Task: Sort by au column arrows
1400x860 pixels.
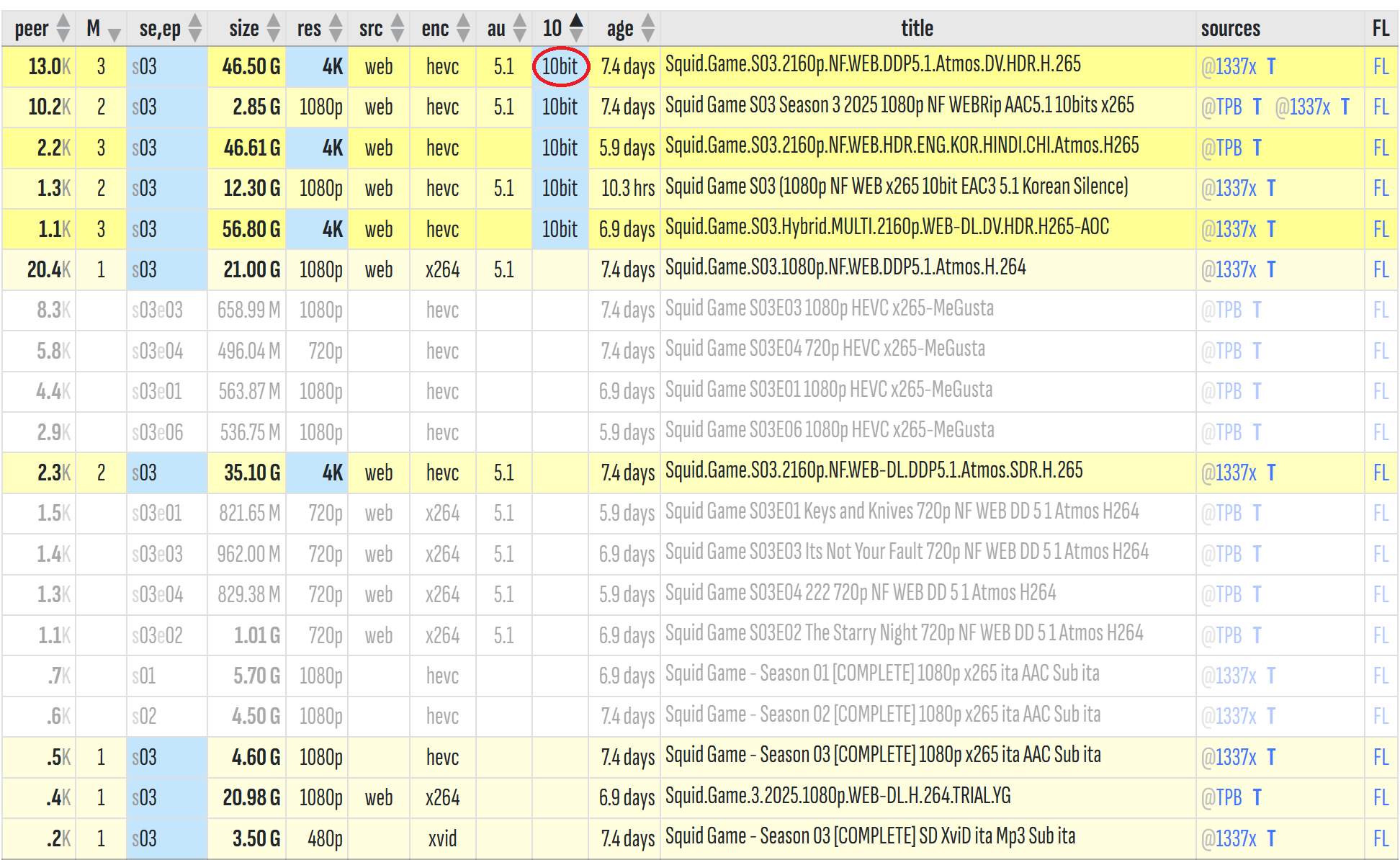Action: (x=519, y=28)
